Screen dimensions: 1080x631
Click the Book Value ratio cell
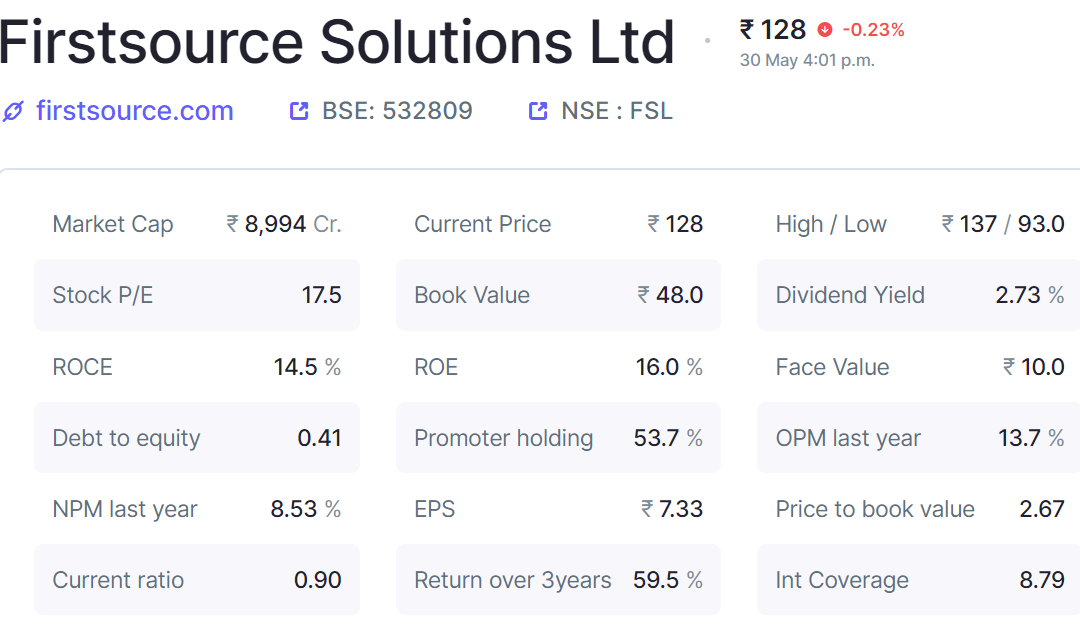click(559, 295)
